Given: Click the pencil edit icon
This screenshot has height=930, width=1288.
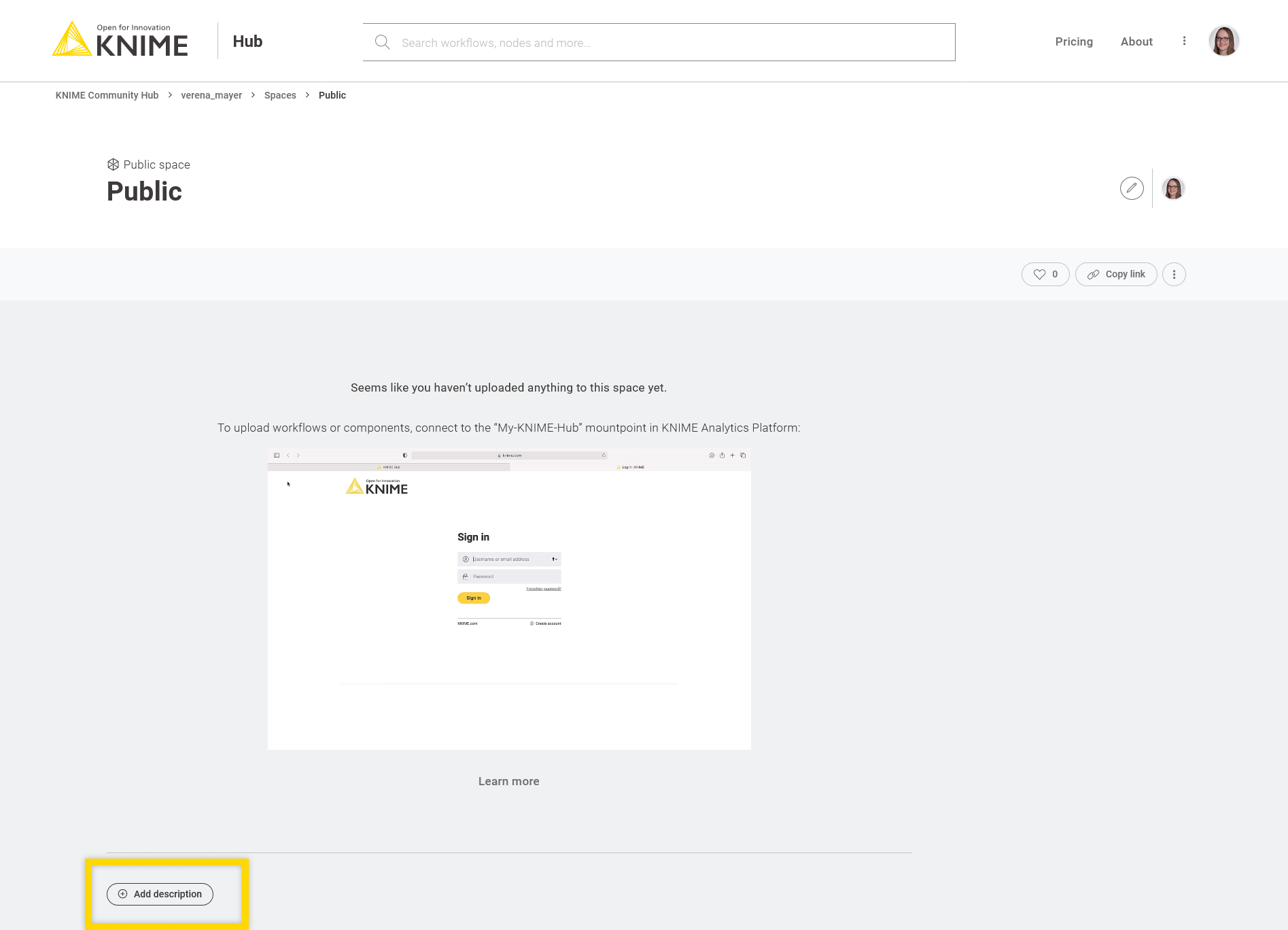Looking at the screenshot, I should pos(1132,188).
